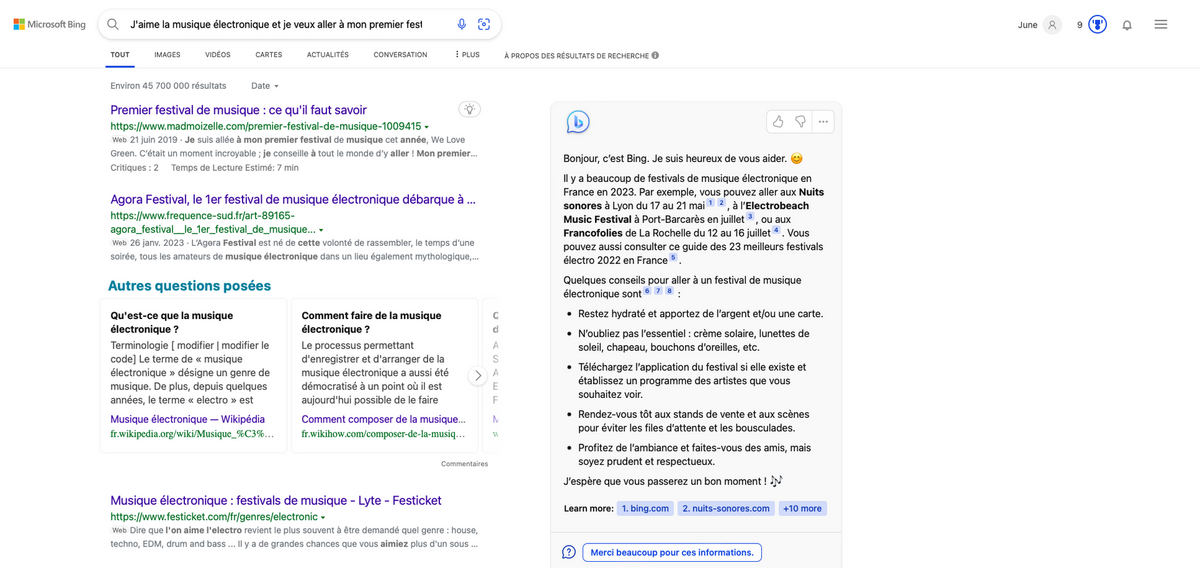1200x568 pixels.
Task: Open Musique électronique — Wikipédia link
Action: [x=188, y=419]
